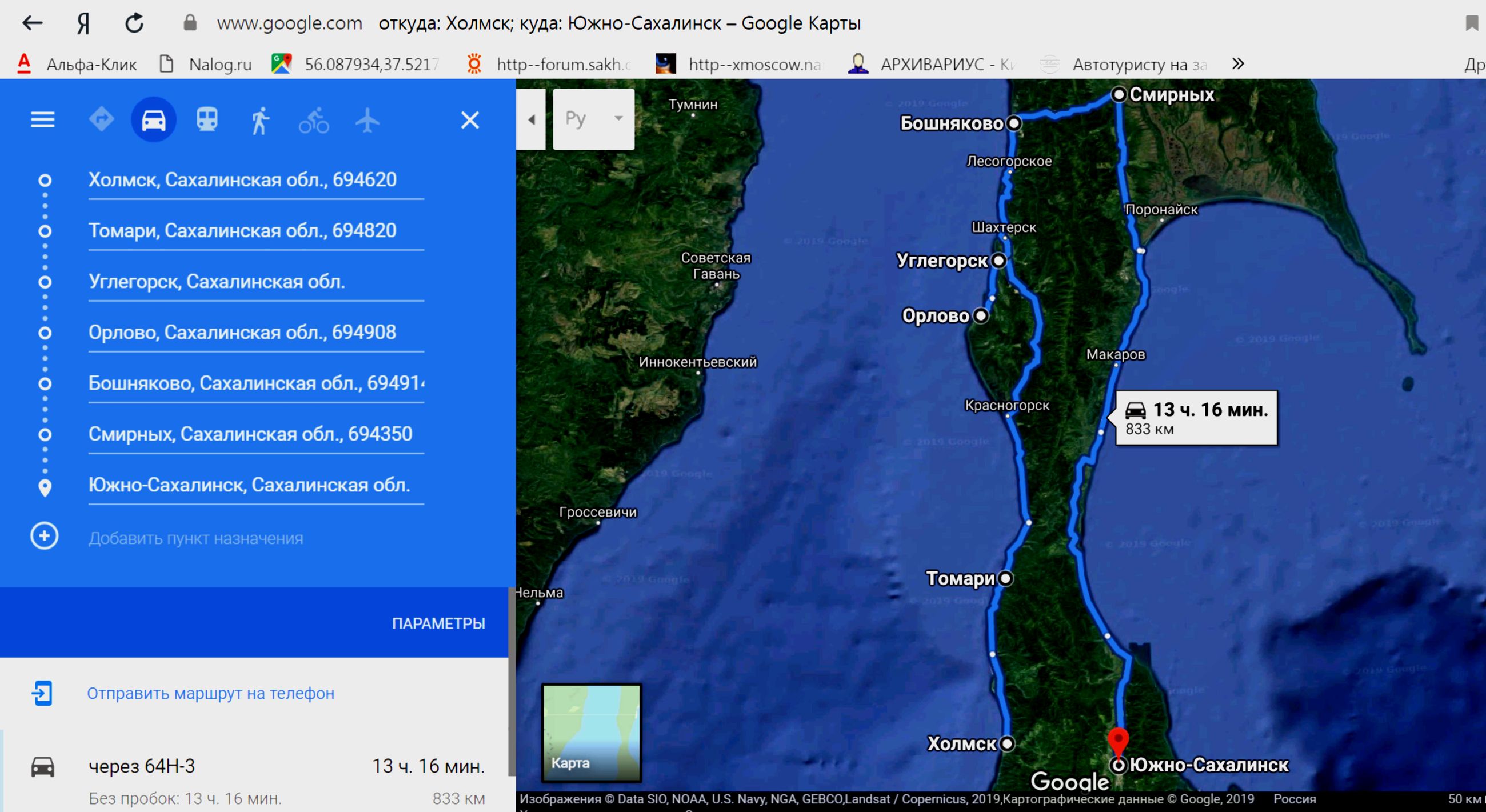
Task: Open the Google Maps hamburger menu
Action: (x=43, y=120)
